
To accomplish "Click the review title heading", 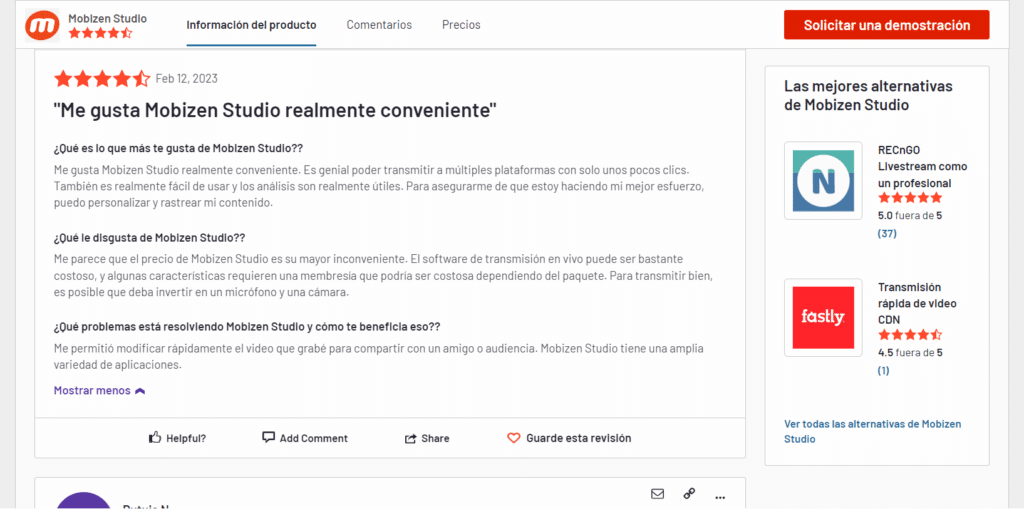I will [275, 110].
